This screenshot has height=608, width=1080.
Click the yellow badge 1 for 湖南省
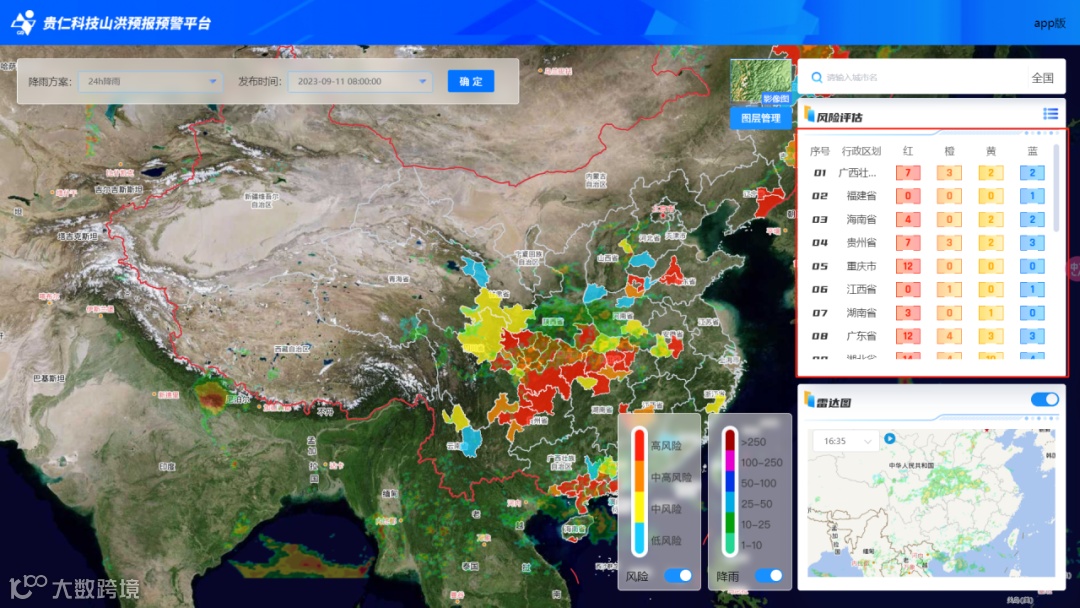[x=990, y=313]
